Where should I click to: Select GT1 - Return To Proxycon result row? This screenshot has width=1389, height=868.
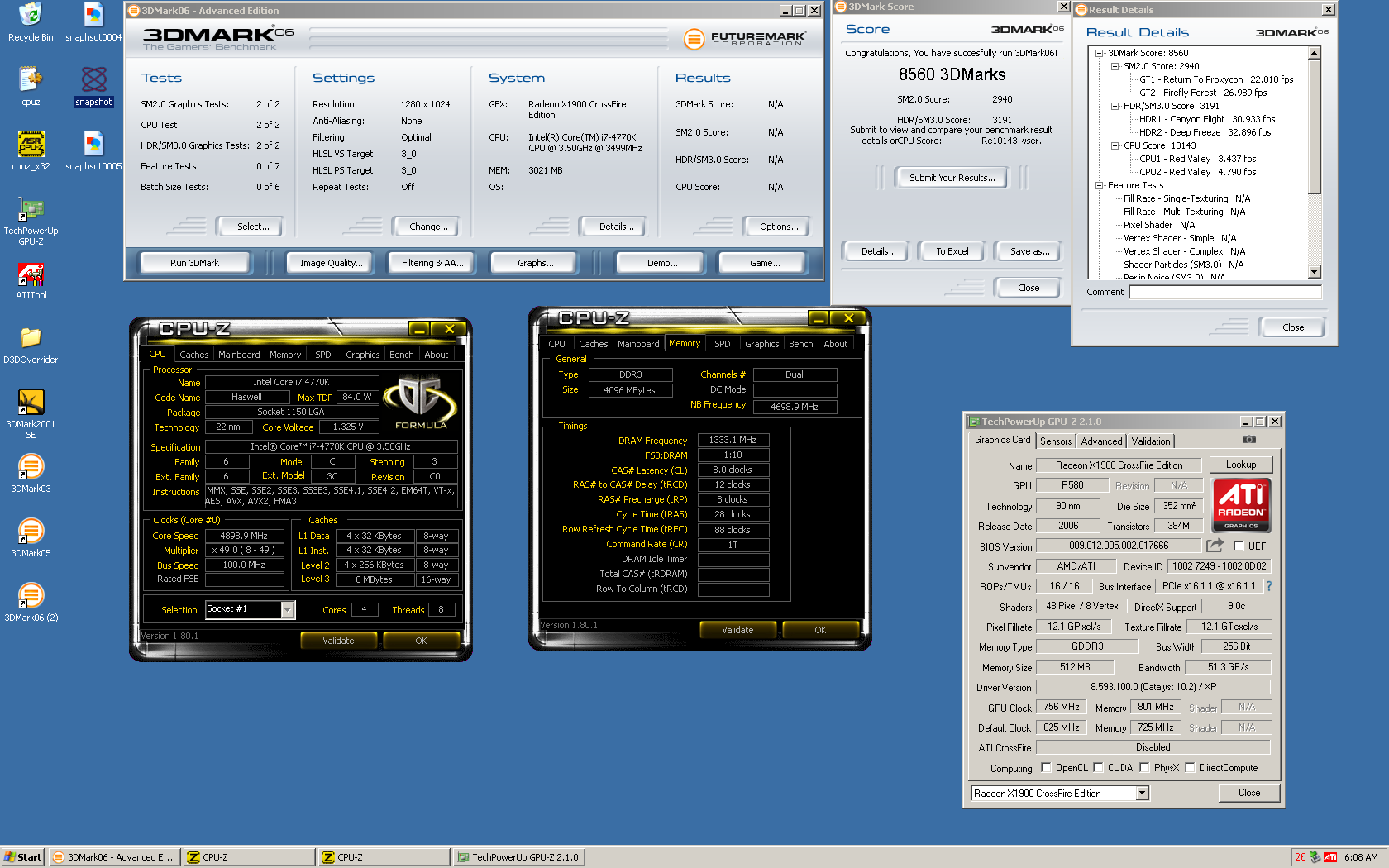[1216, 79]
